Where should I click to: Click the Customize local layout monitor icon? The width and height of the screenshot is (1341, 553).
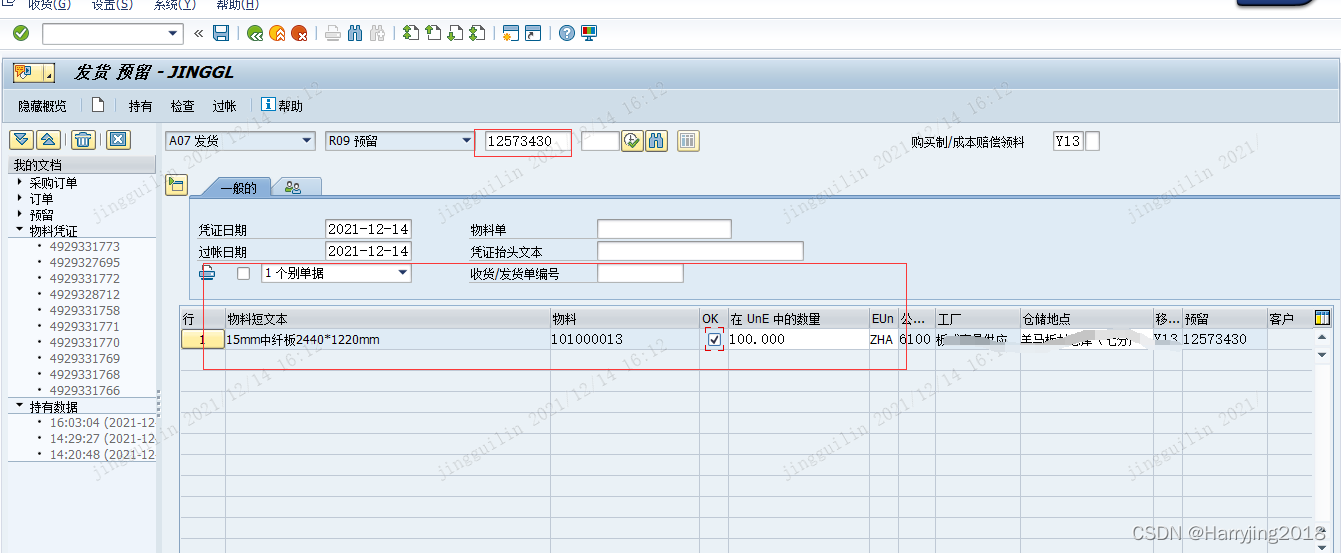pos(589,33)
